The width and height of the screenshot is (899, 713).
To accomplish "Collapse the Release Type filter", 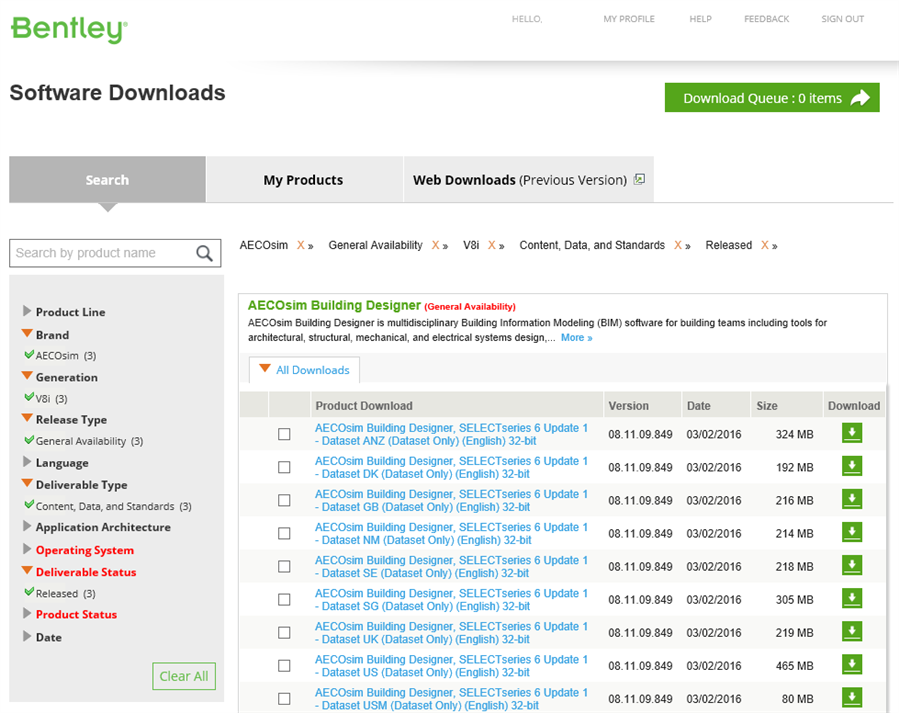I will [x=26, y=418].
